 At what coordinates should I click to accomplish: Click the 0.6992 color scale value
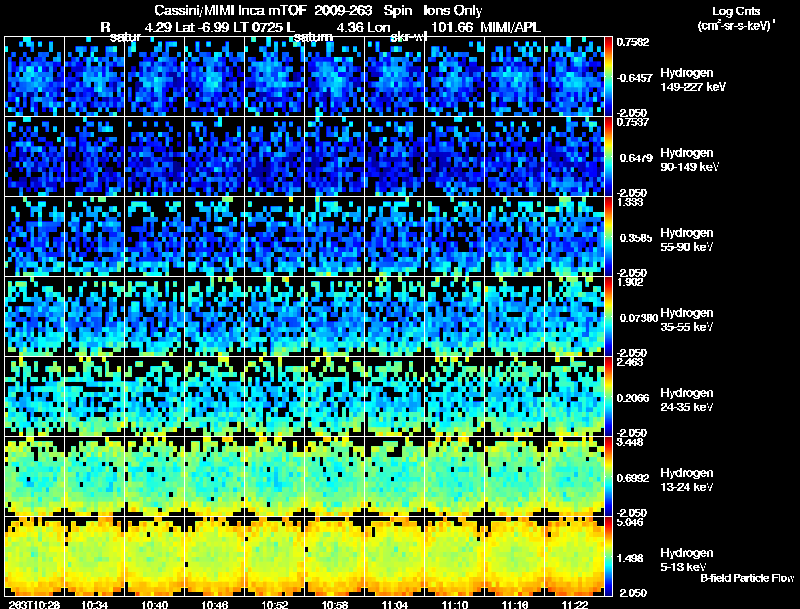coord(633,478)
